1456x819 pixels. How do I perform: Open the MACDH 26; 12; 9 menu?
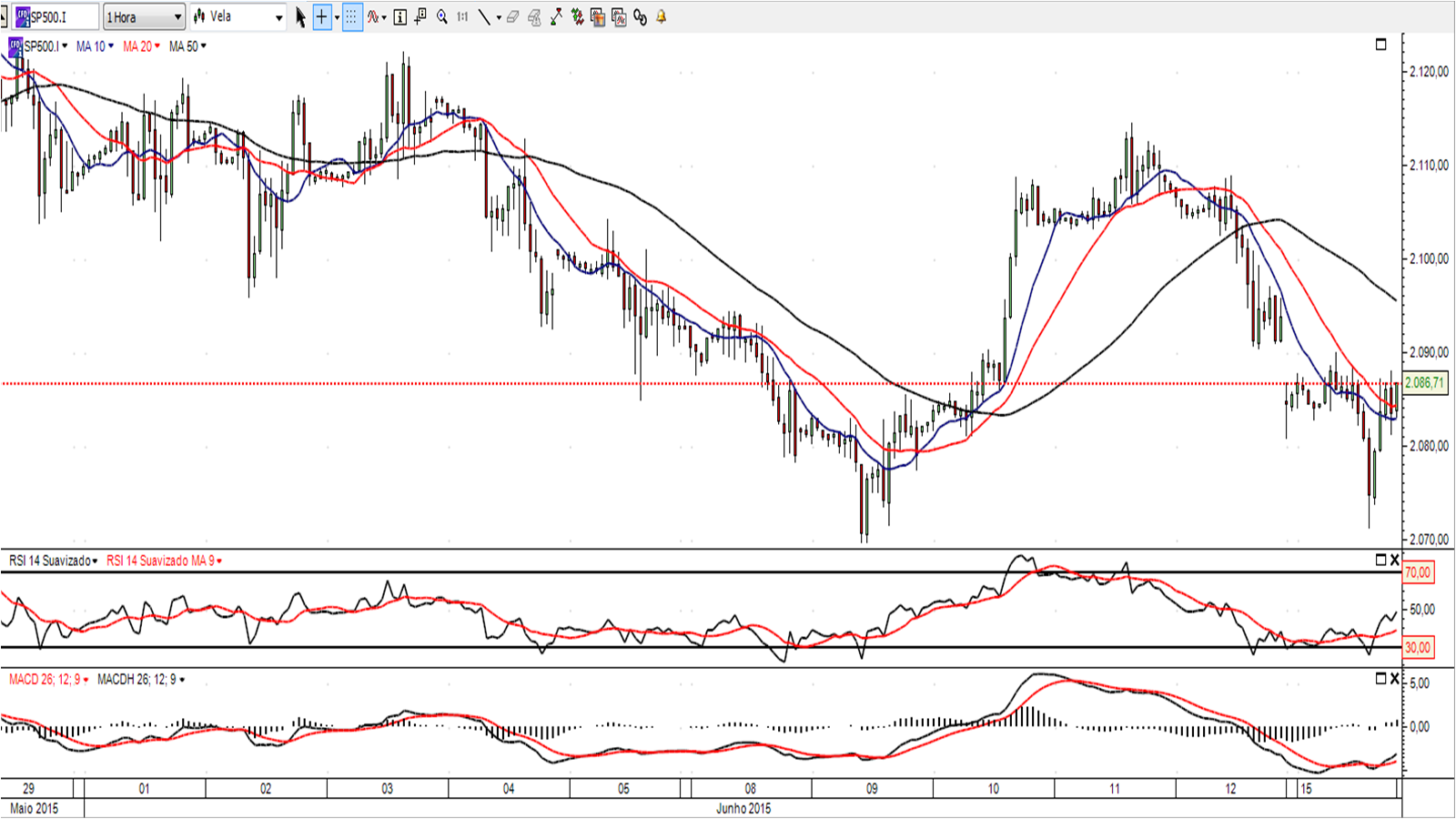coord(182,680)
